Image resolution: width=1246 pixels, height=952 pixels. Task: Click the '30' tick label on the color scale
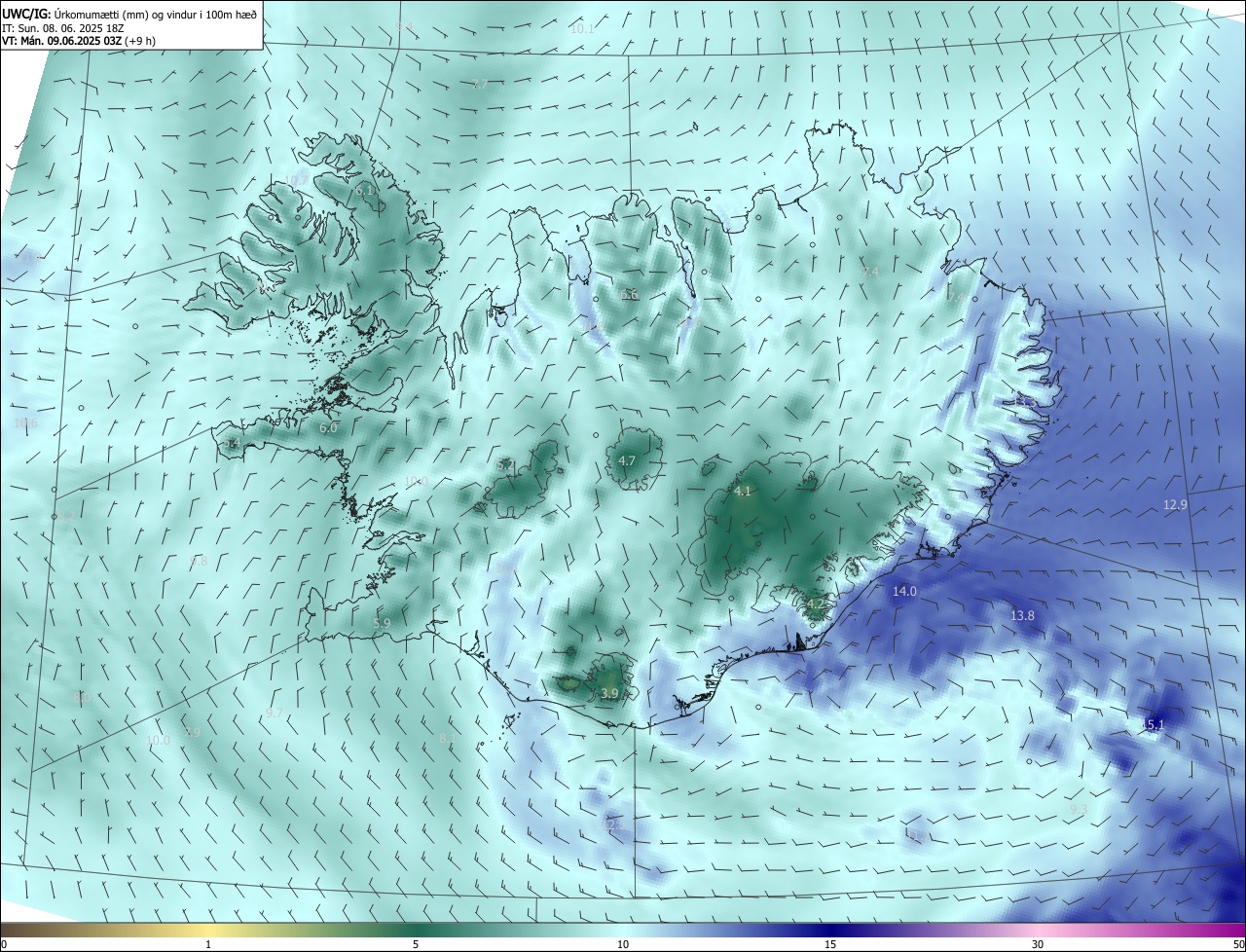coord(1038,944)
